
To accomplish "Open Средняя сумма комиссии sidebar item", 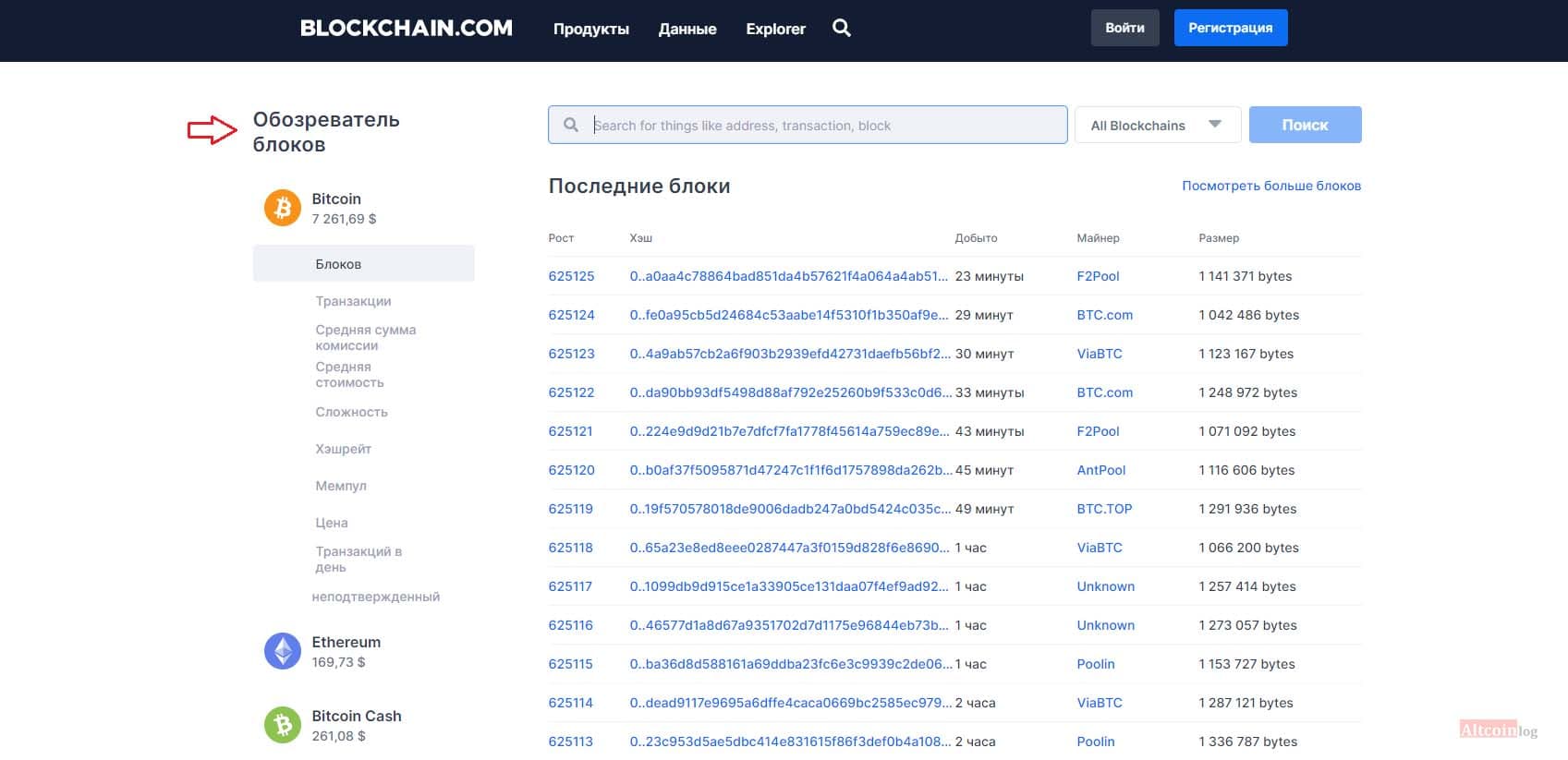I will (x=366, y=337).
